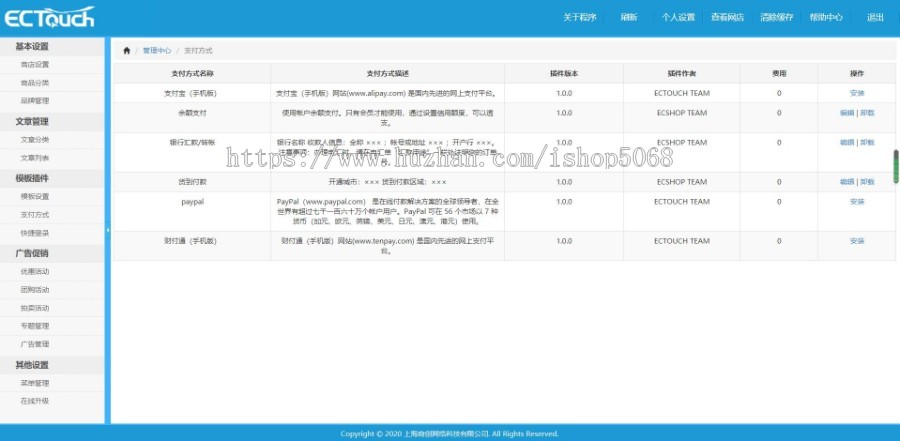Image resolution: width=900 pixels, height=441 pixels.
Task: Click the 支付方式名称 column header
Action: point(192,74)
